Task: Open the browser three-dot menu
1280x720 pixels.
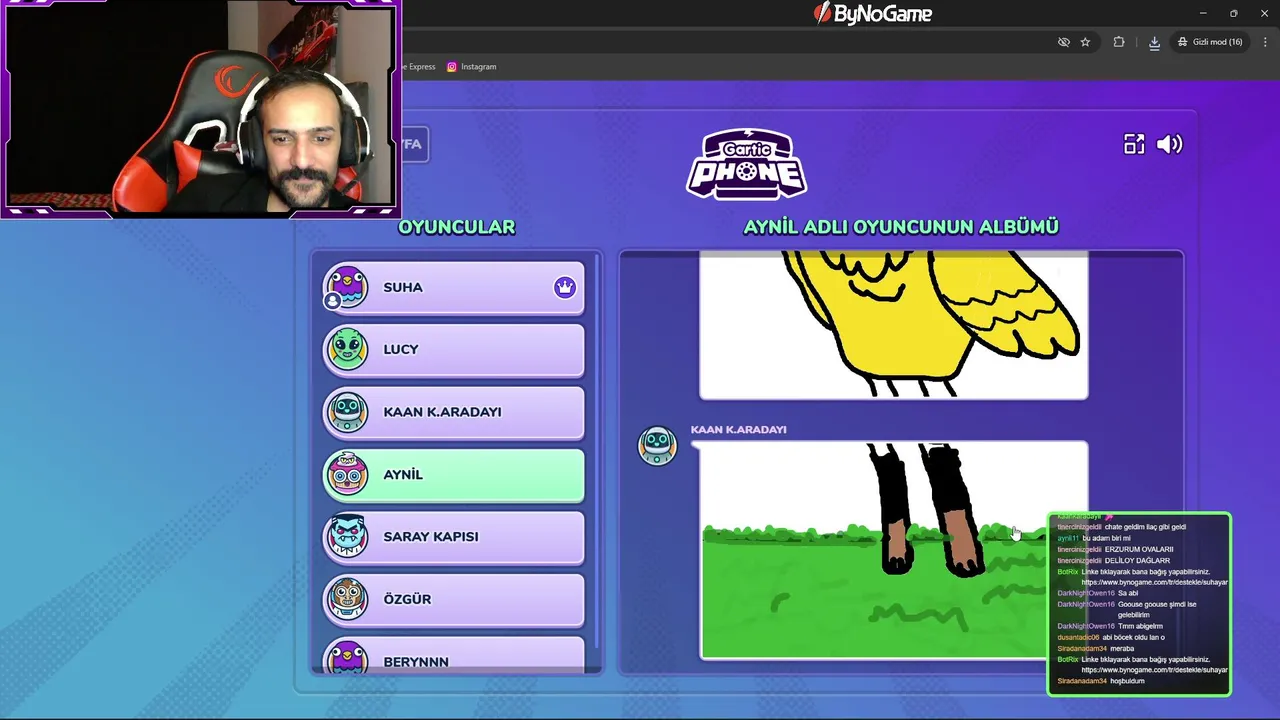Action: (x=1266, y=42)
